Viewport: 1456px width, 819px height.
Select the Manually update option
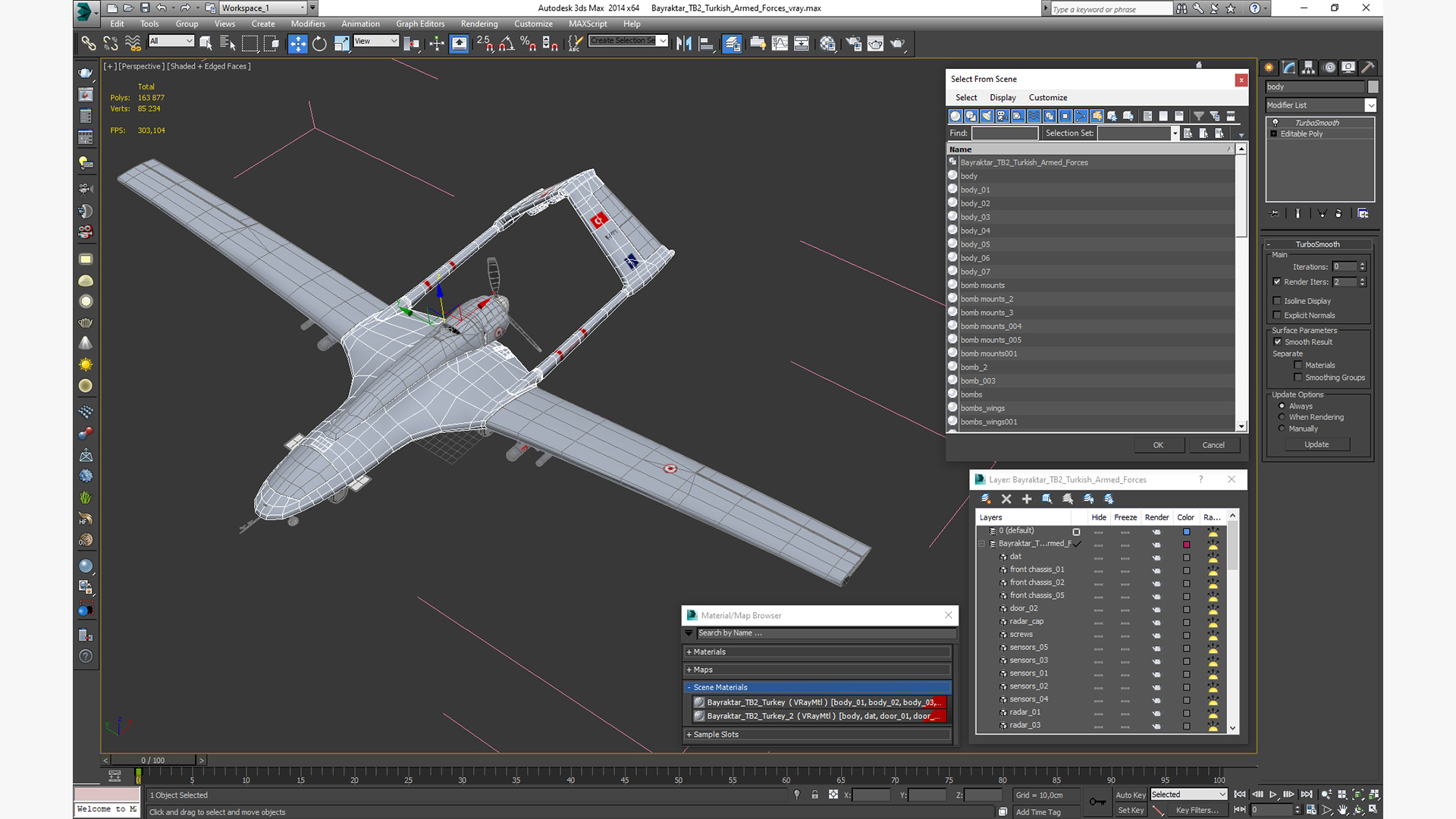click(x=1282, y=428)
